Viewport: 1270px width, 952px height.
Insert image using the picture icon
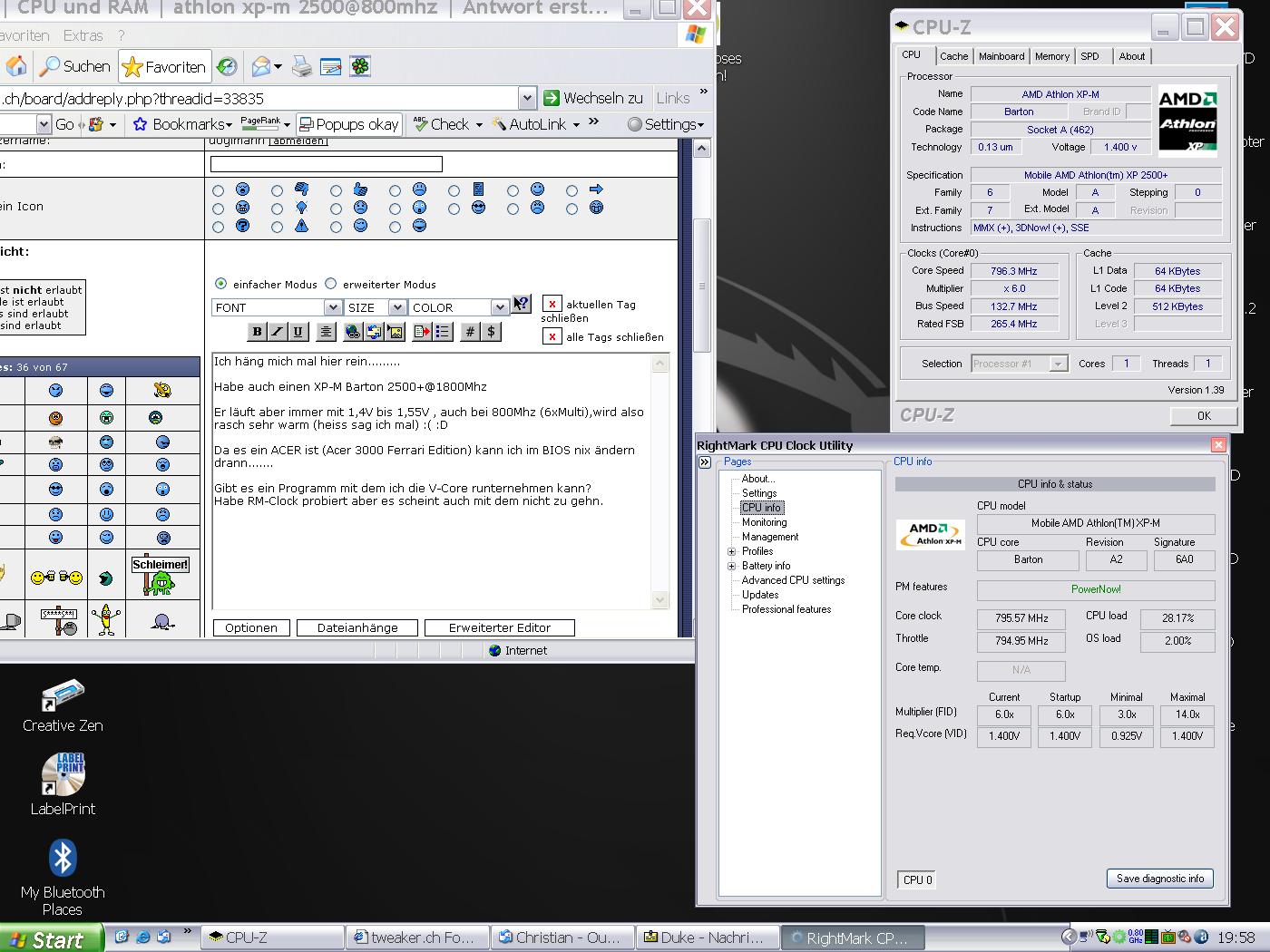point(396,332)
